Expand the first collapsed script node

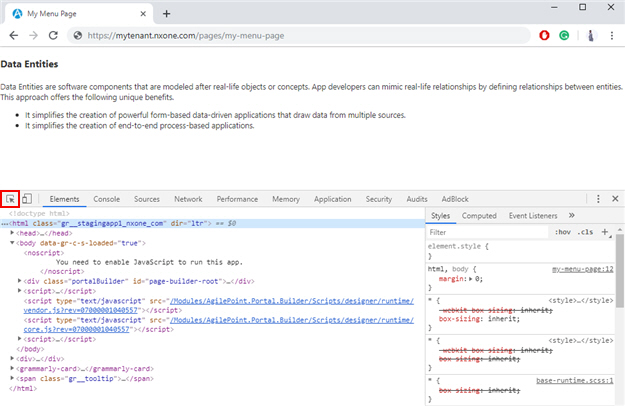coord(20,291)
